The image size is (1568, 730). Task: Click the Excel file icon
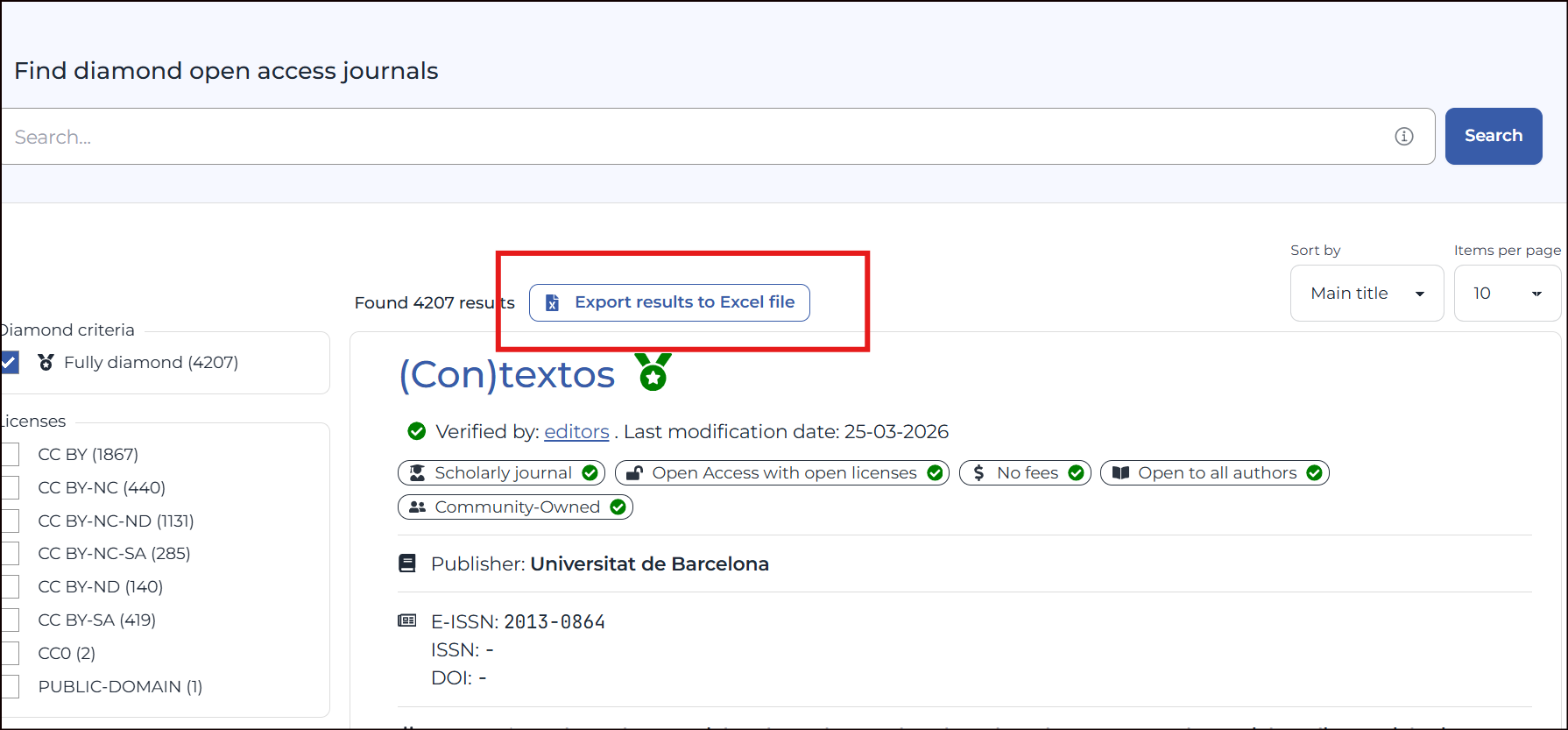pos(552,302)
